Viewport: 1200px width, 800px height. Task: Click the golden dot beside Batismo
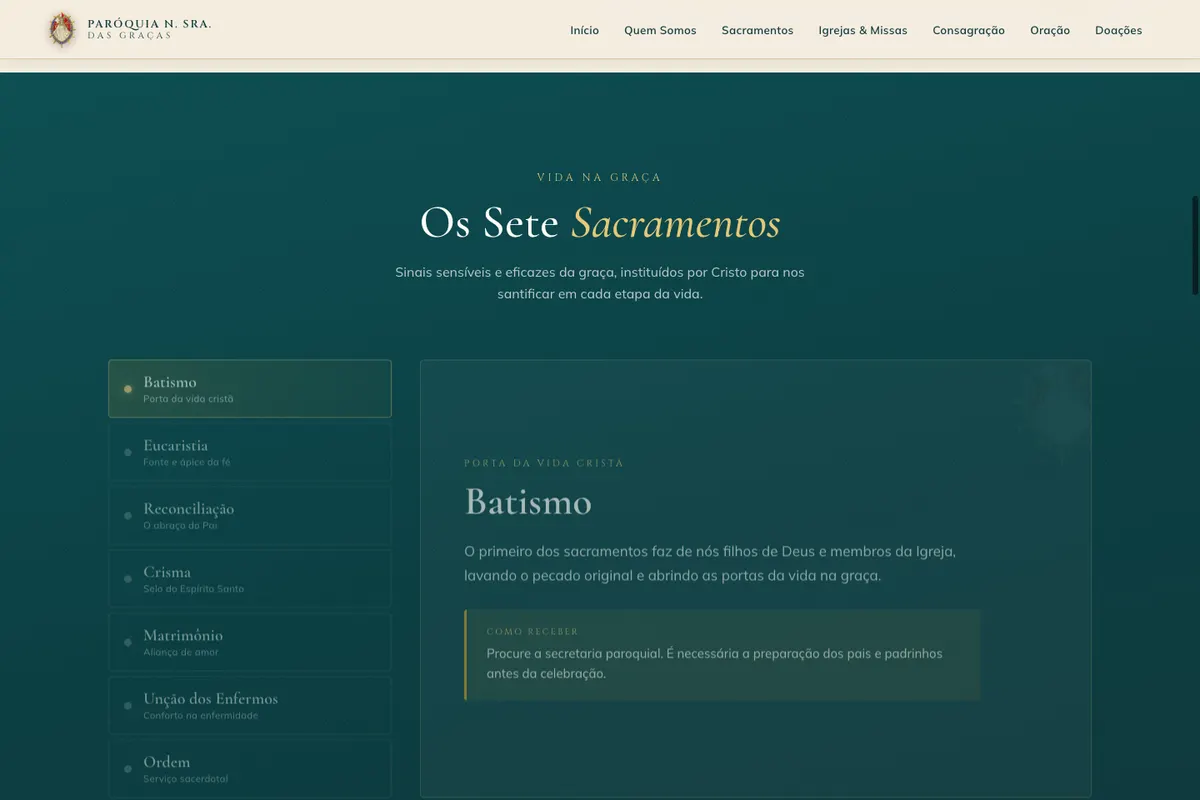tap(127, 389)
